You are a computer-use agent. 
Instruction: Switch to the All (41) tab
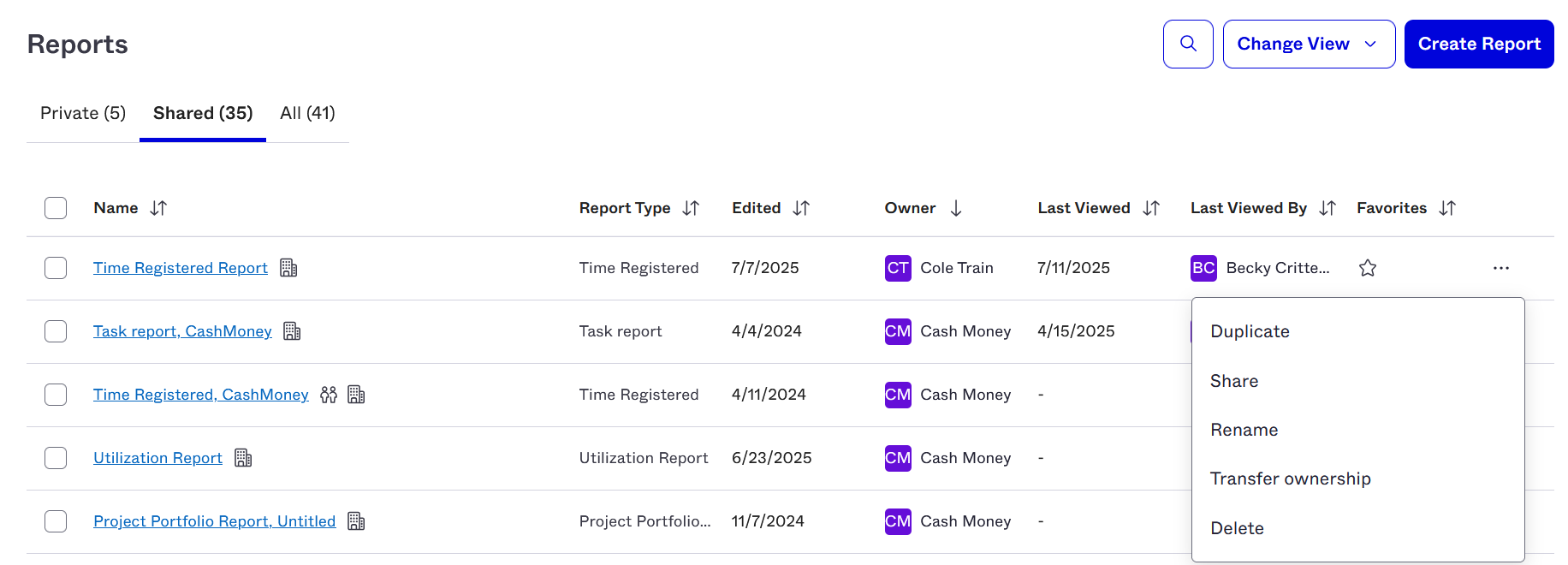click(307, 113)
